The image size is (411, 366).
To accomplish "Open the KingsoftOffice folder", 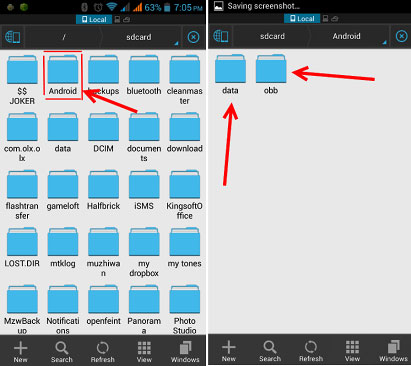I will point(185,195).
